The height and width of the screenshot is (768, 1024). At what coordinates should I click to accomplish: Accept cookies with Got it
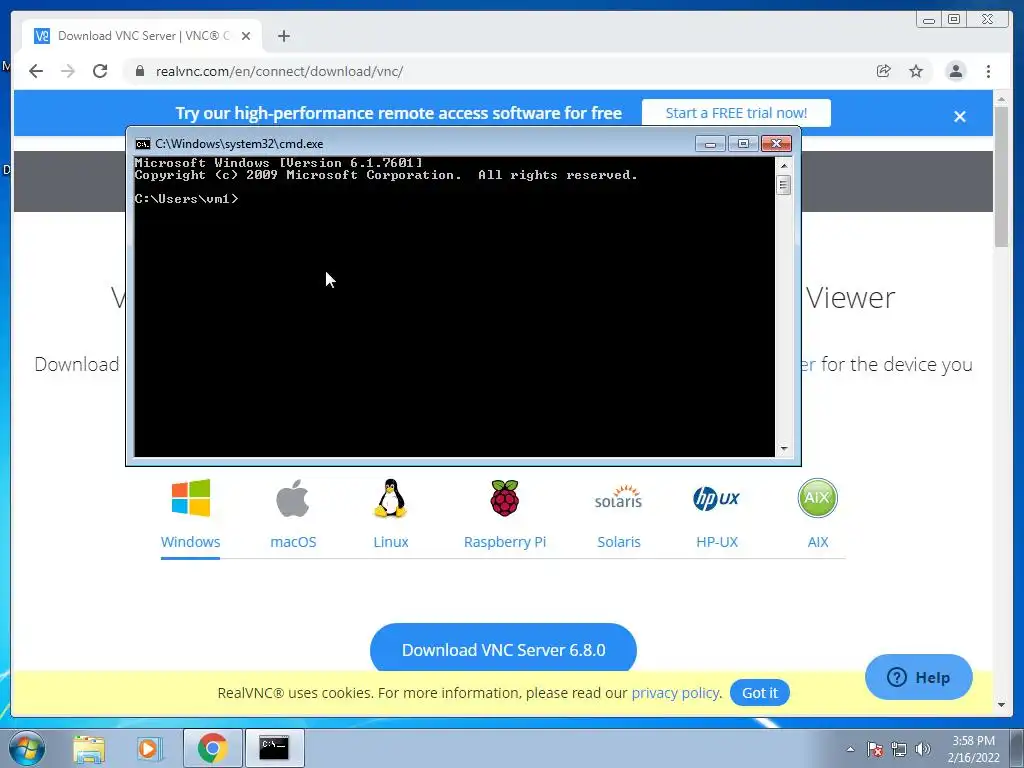(x=760, y=693)
